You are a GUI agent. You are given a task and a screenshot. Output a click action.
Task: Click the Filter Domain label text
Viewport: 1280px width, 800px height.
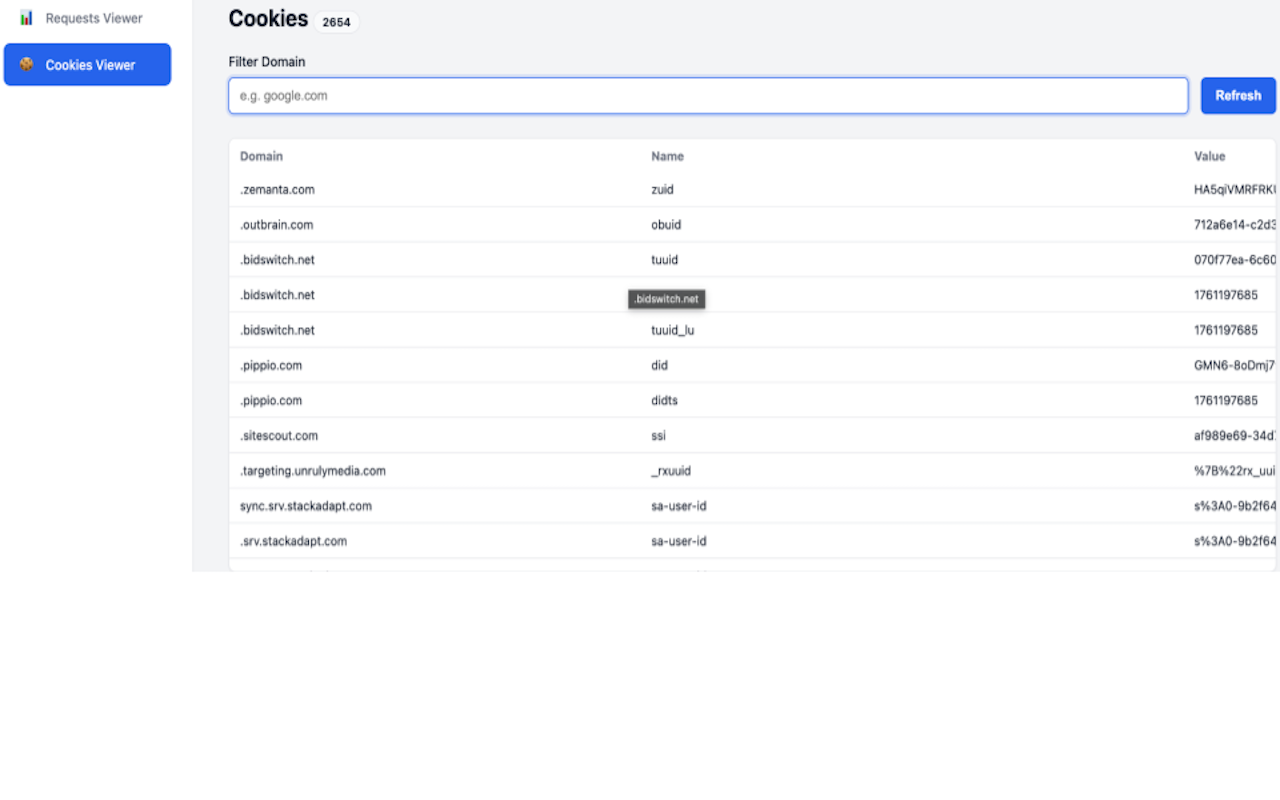tap(267, 62)
